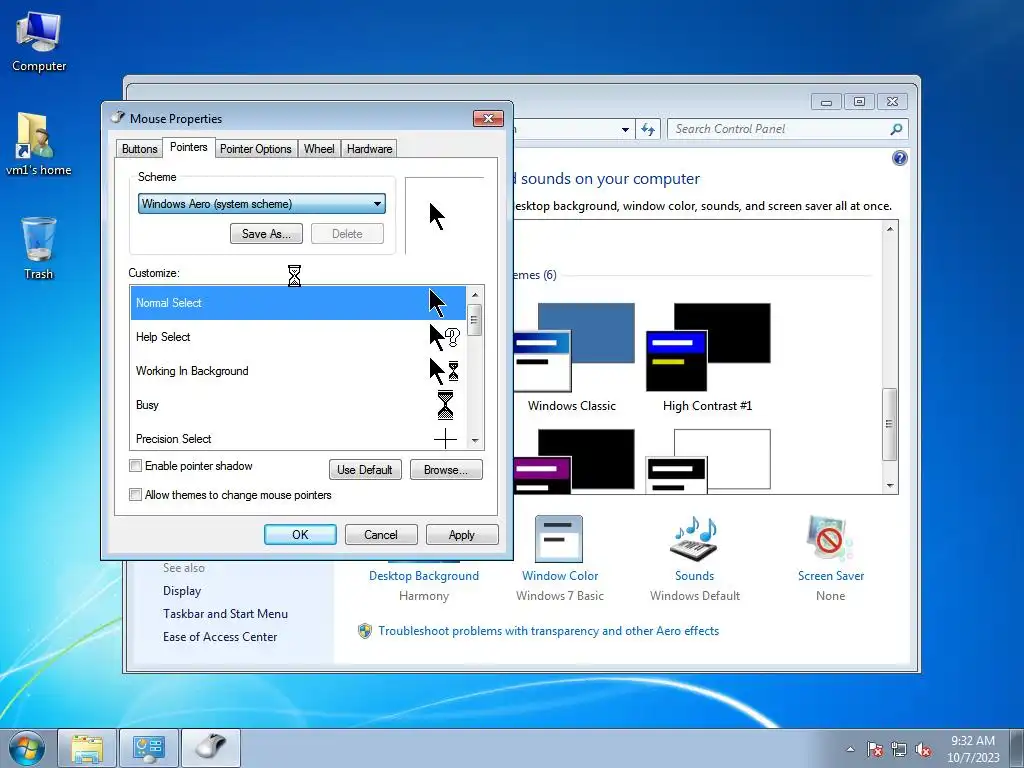Click Cancel in Mouse Properties
The height and width of the screenshot is (768, 1024).
381,535
